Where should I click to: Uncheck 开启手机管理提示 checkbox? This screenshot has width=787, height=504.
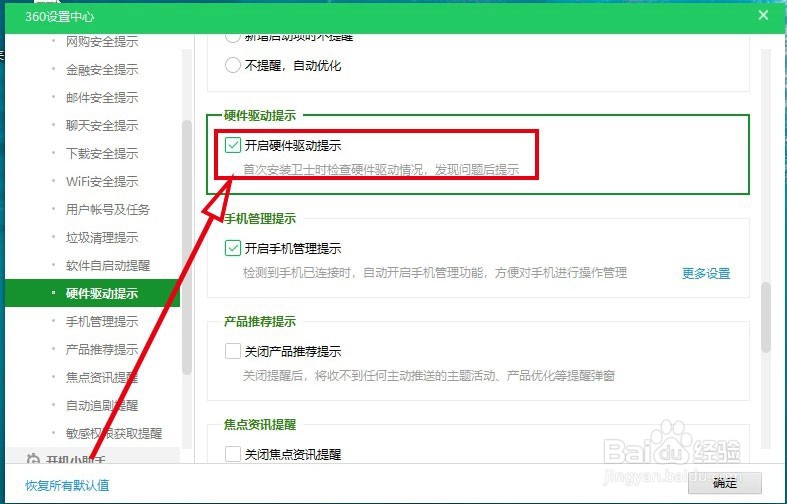pyautogui.click(x=232, y=248)
